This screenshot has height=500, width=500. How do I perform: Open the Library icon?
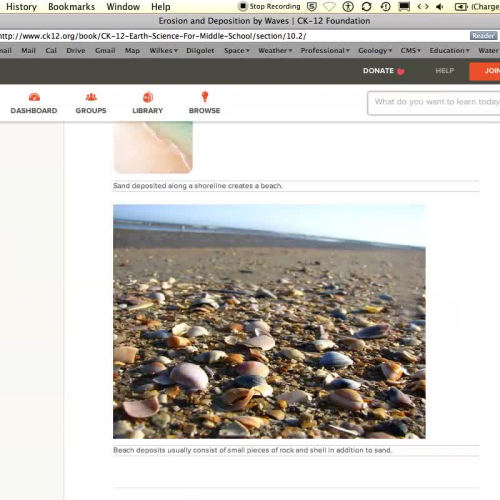(148, 97)
